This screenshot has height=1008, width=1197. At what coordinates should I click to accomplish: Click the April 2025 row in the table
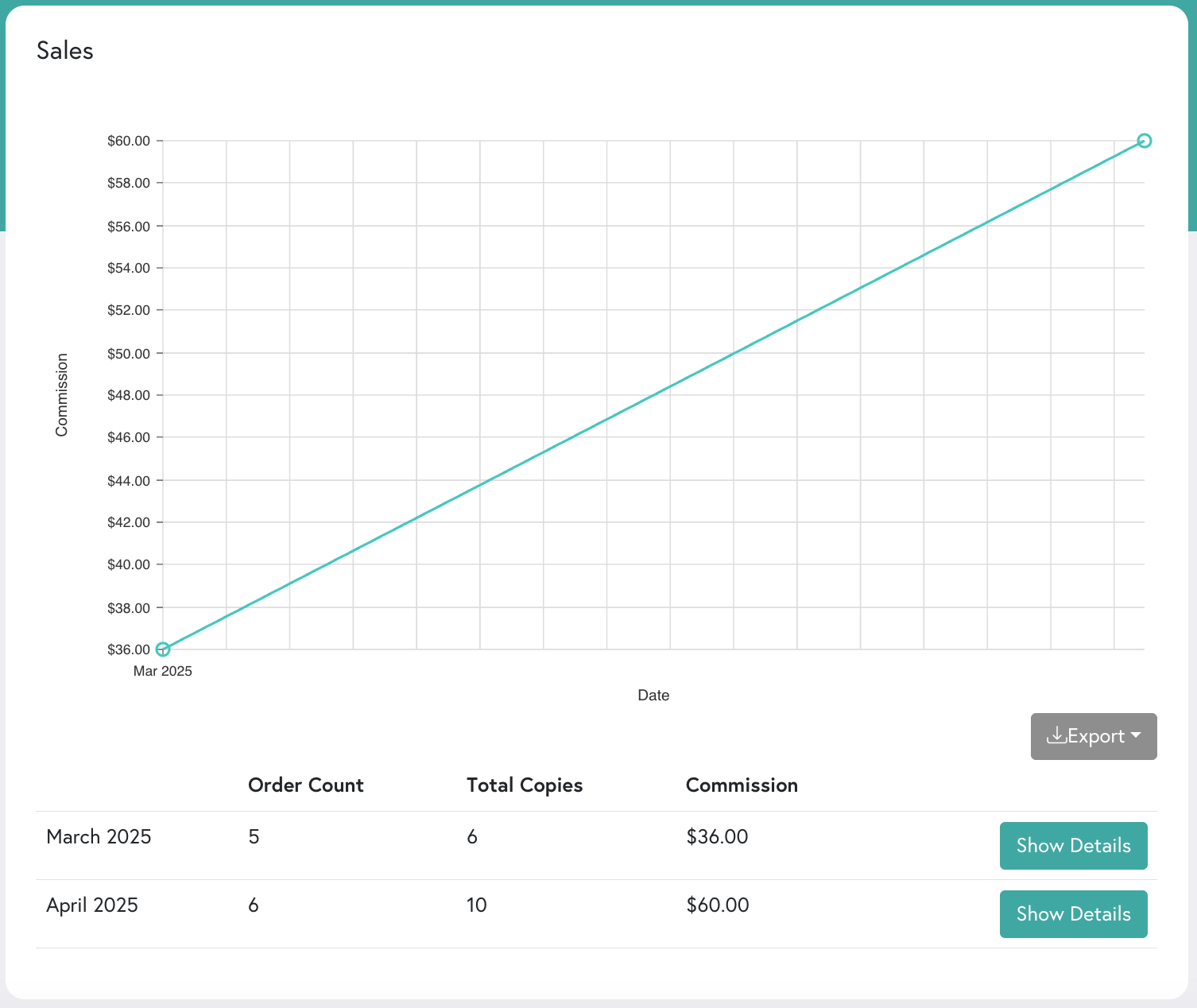coord(91,905)
